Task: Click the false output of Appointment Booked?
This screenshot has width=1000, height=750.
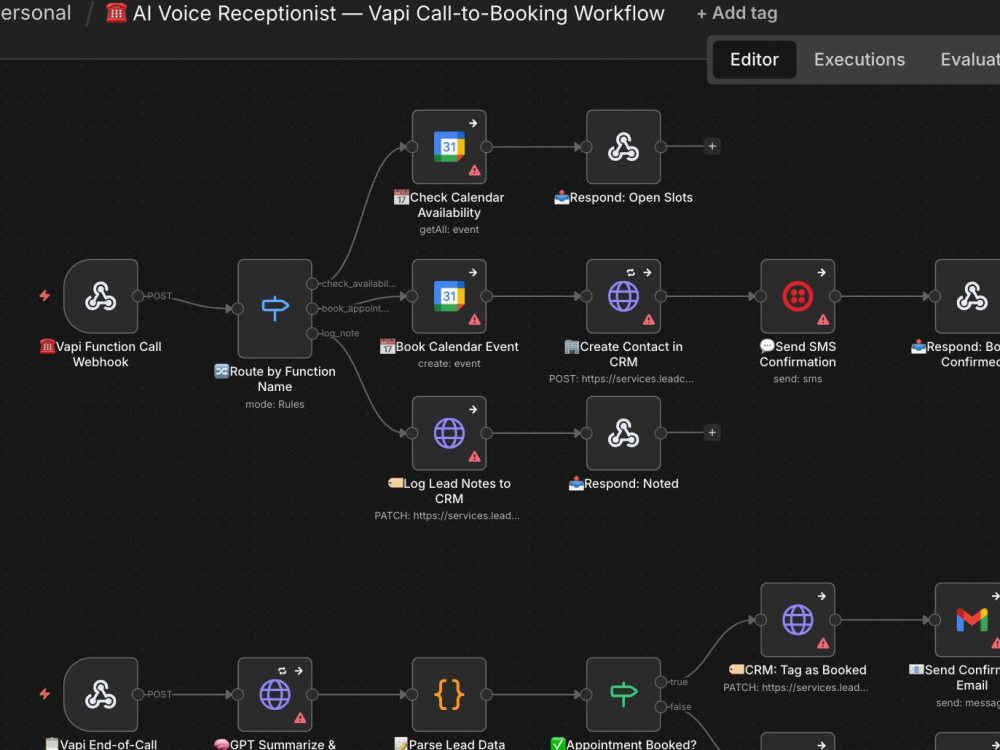Action: coord(661,707)
